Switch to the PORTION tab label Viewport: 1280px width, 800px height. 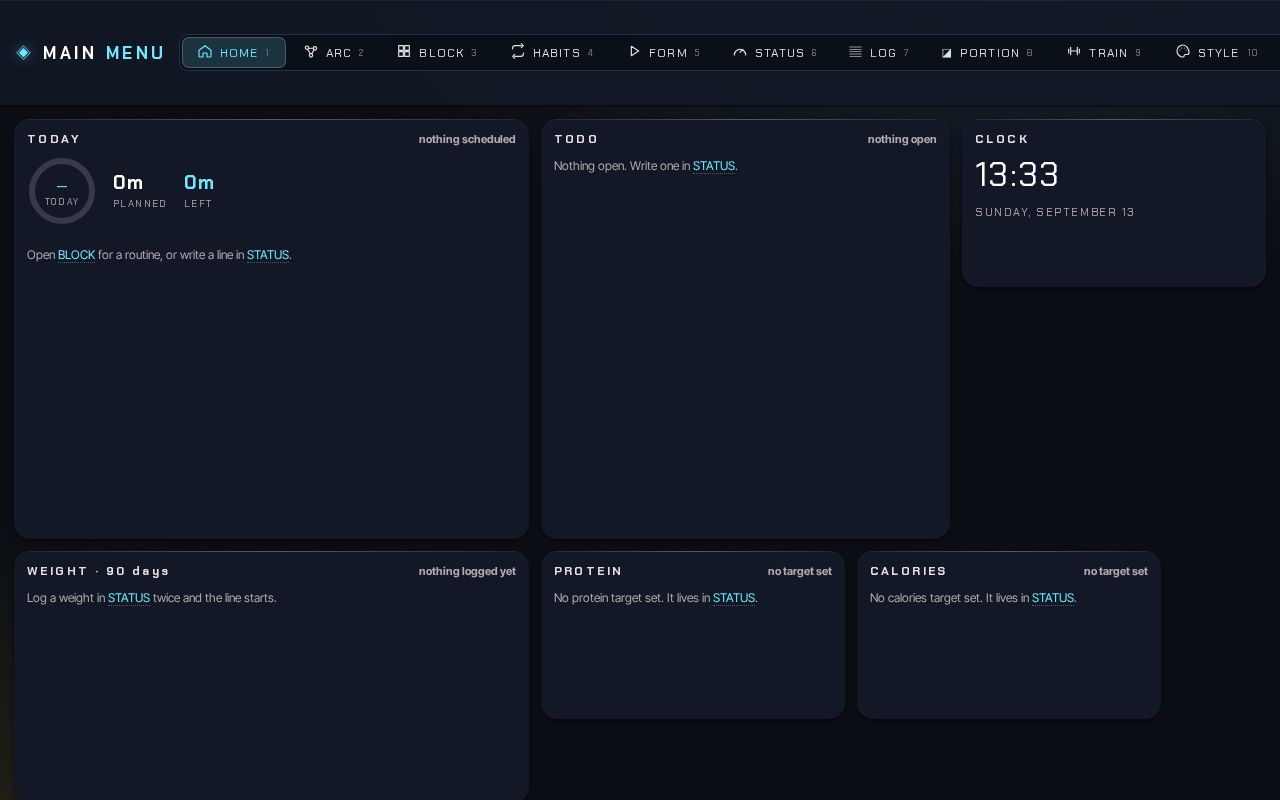click(990, 53)
